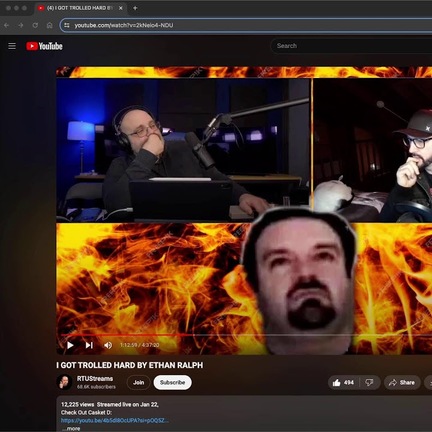The image size is (432, 432).
Task: Click the left webcam feed in the video
Action: (x=183, y=150)
